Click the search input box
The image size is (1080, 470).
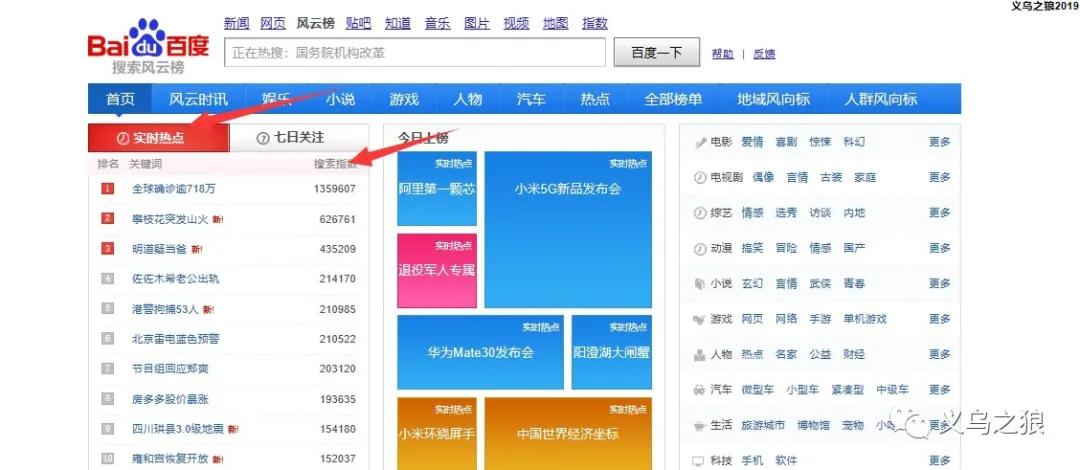(x=414, y=53)
